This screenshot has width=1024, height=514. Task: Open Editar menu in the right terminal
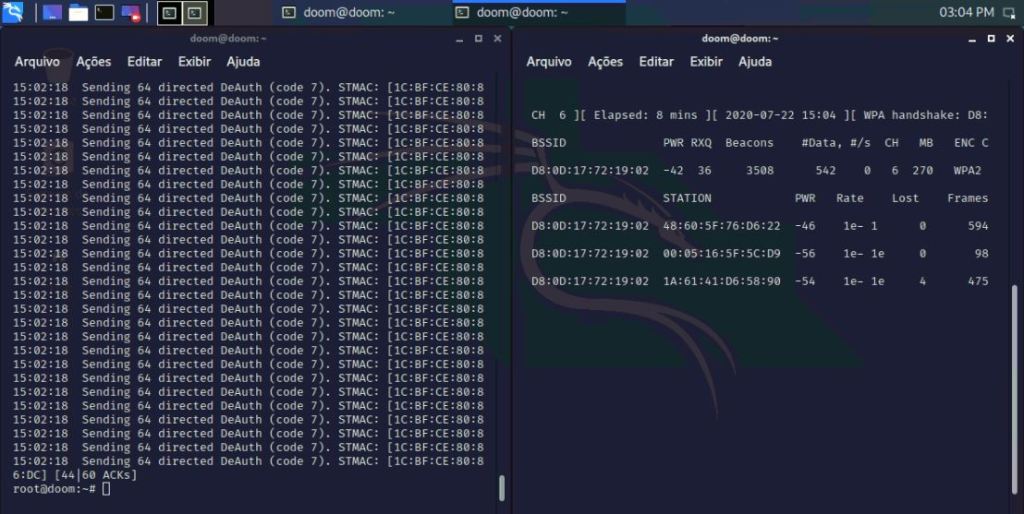click(656, 62)
